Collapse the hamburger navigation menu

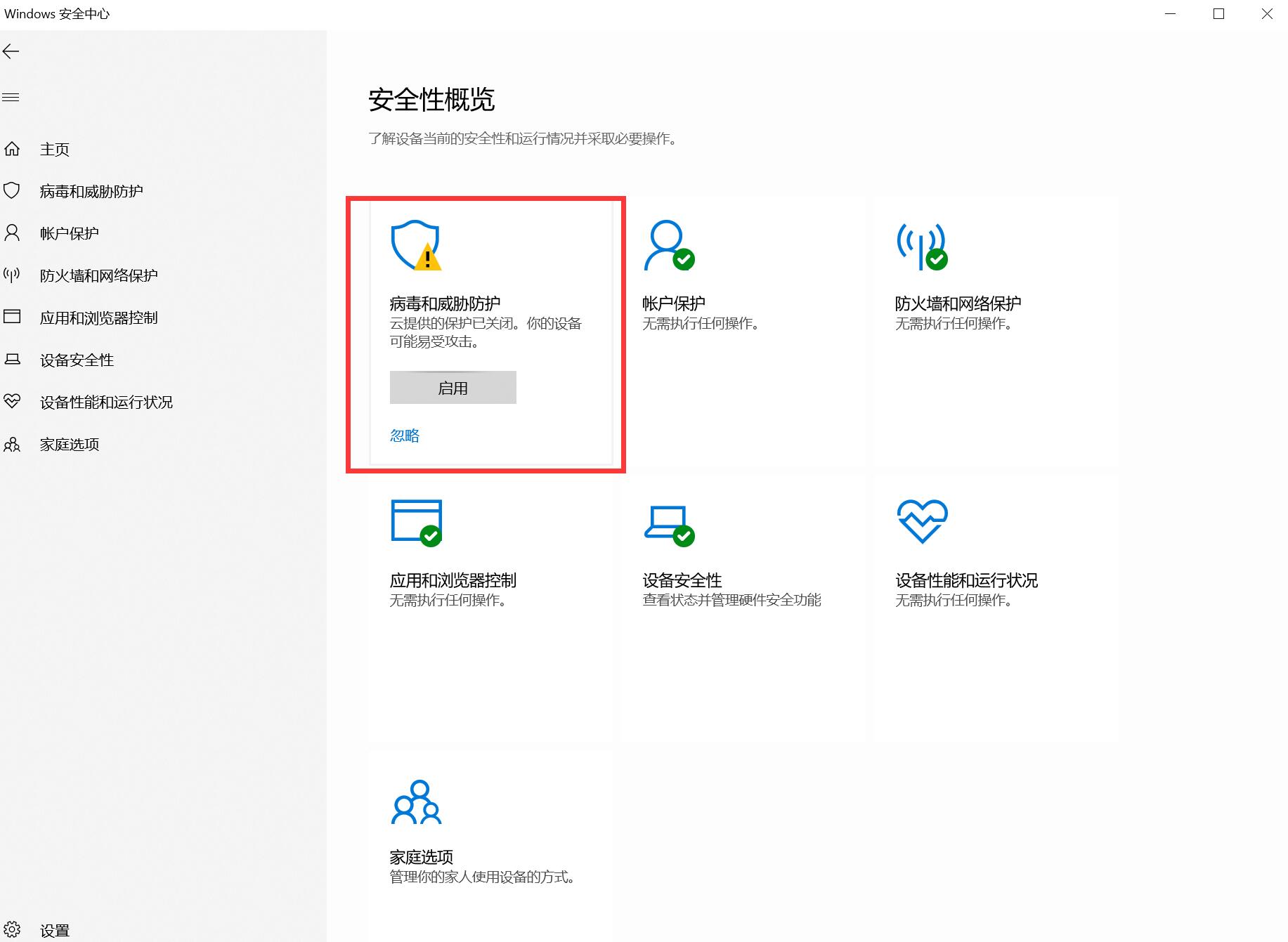(11, 98)
